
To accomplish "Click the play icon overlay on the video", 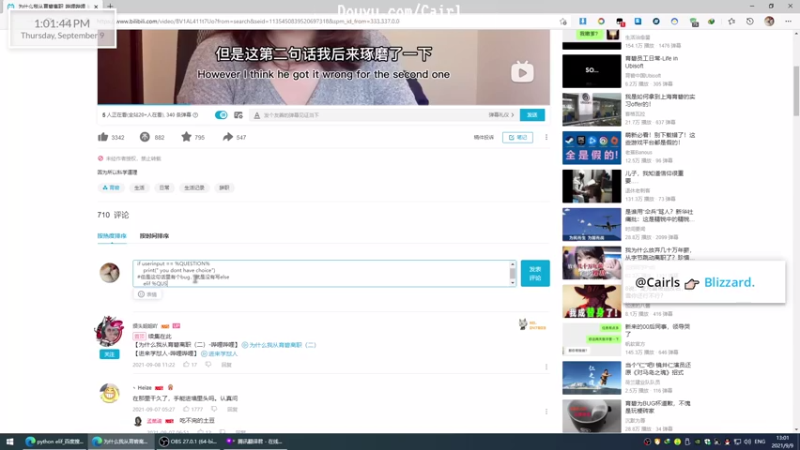I will click(x=522, y=72).
